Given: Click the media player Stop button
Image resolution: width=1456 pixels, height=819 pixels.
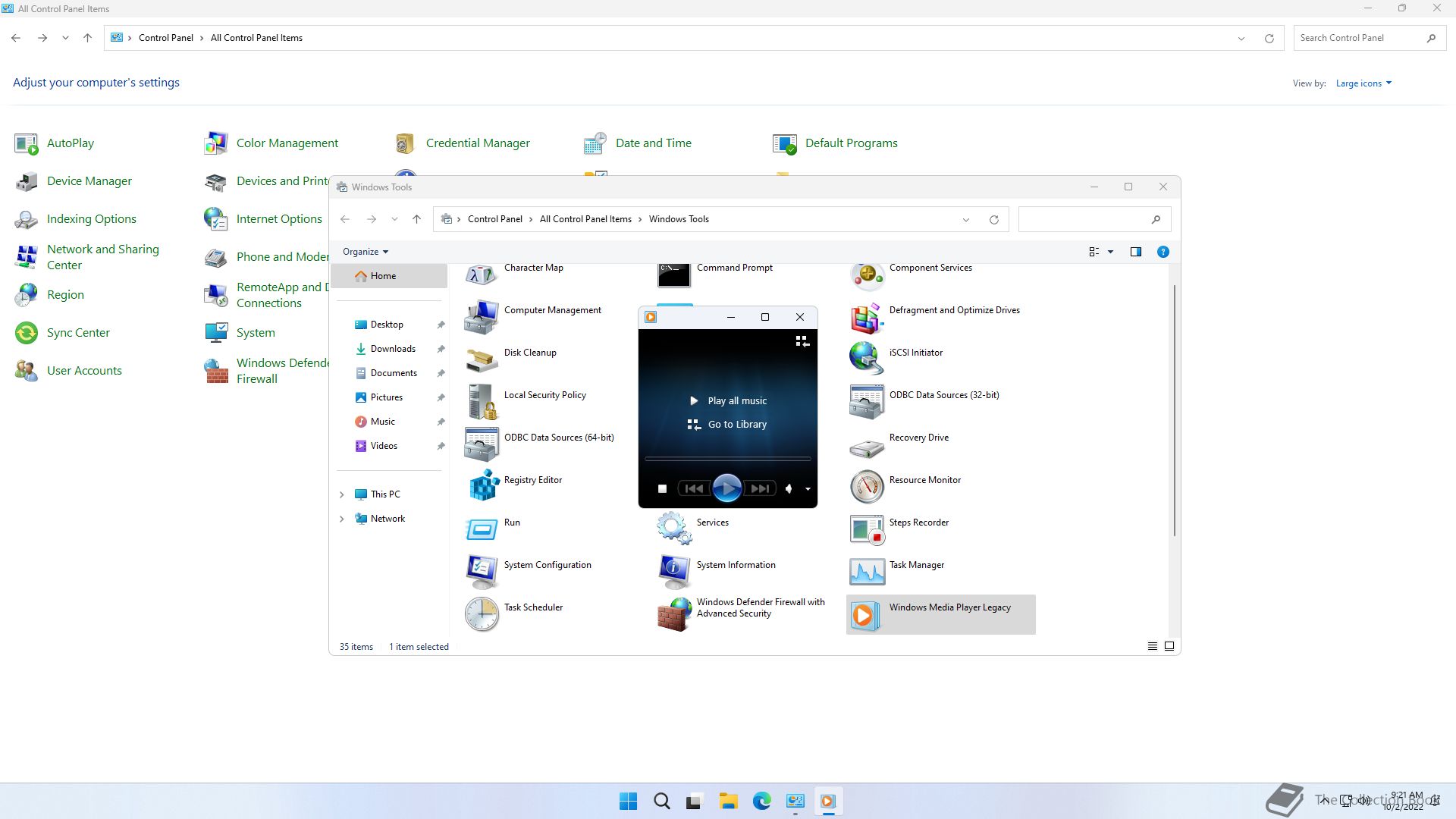Looking at the screenshot, I should tap(662, 489).
